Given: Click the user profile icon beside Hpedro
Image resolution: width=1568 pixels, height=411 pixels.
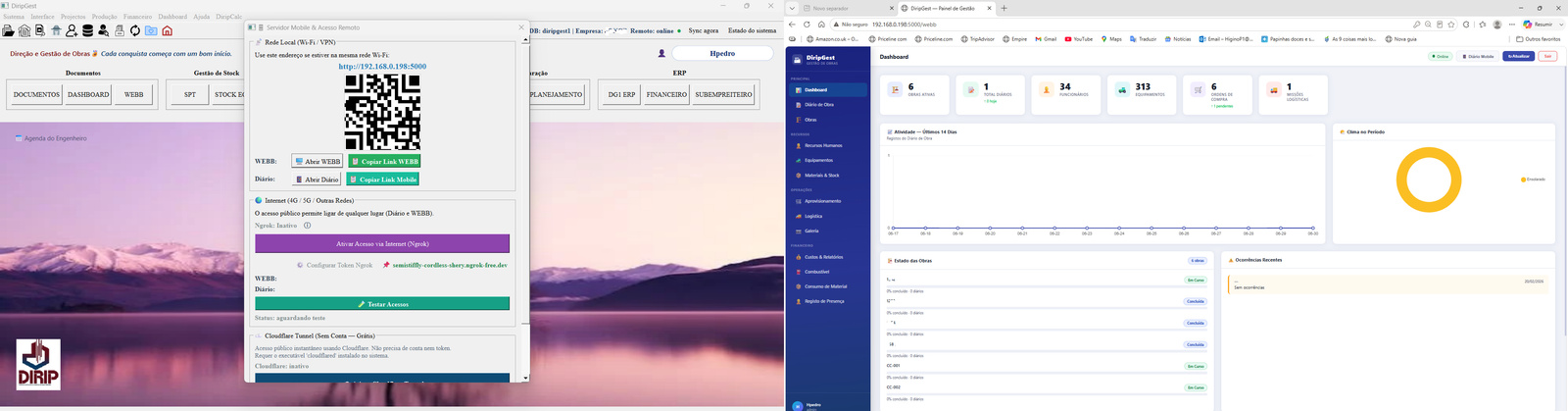Looking at the screenshot, I should click(661, 54).
